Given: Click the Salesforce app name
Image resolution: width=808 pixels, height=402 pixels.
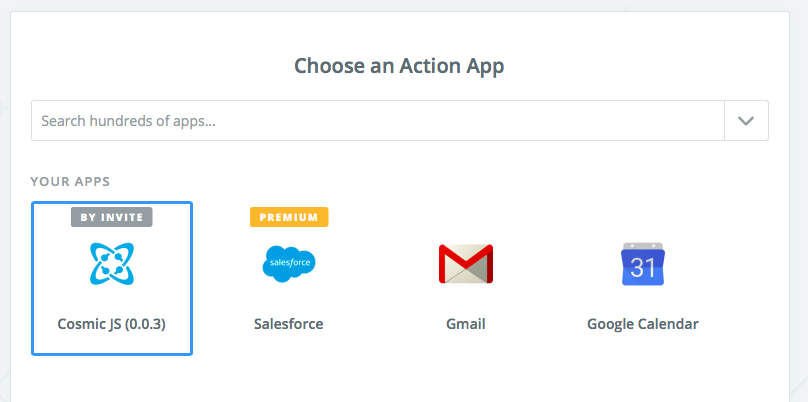Looking at the screenshot, I should tap(289, 324).
